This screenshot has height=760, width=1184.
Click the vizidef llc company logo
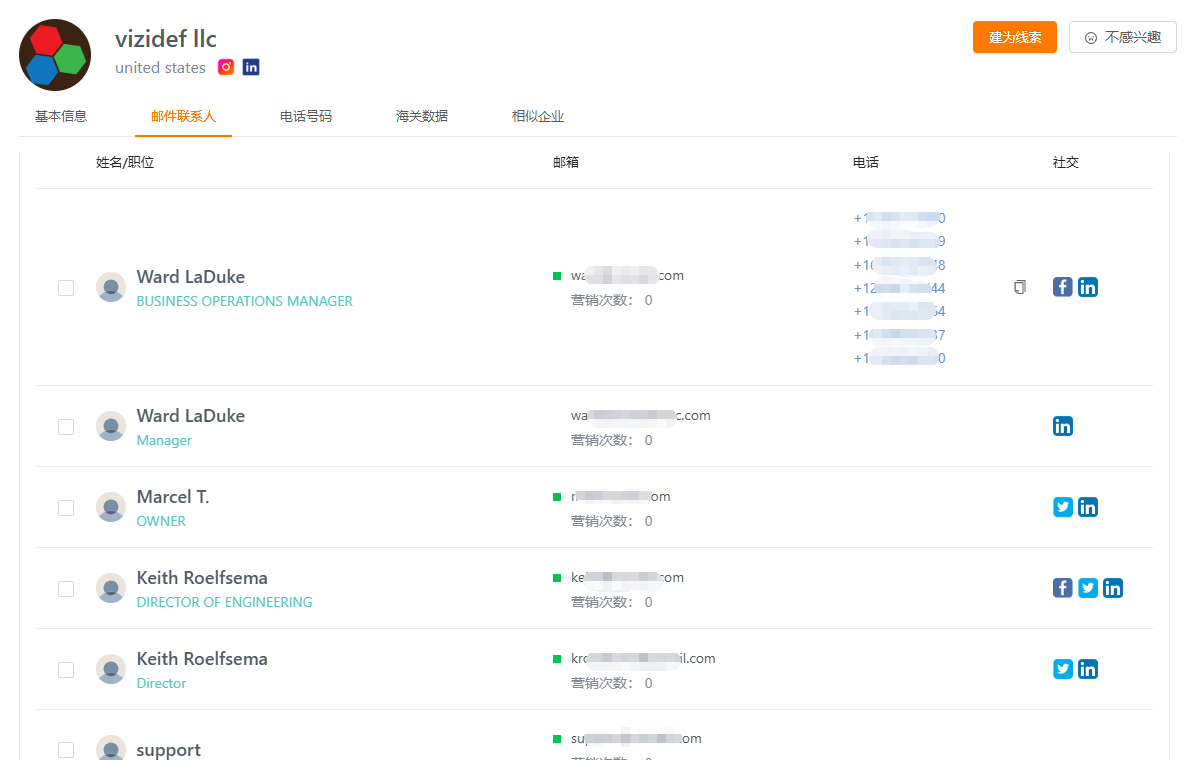[x=55, y=55]
